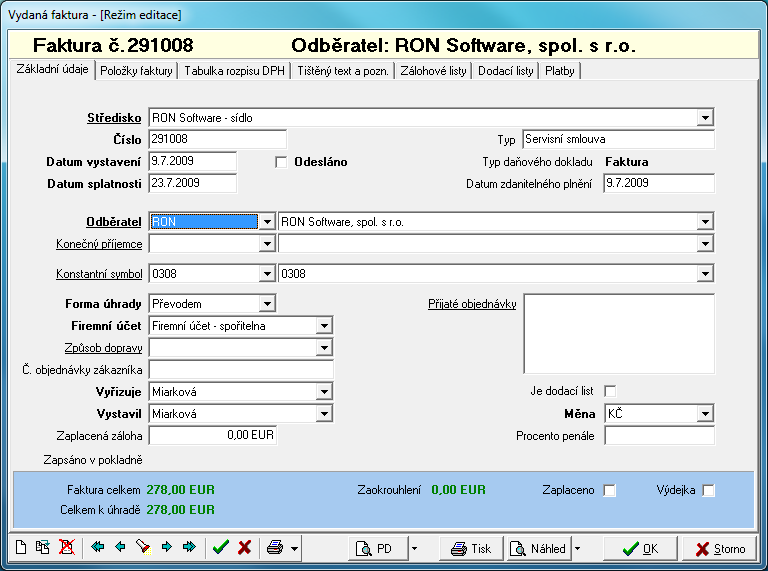
Task: Delete record with the red-crossed document icon
Action: (x=67, y=547)
